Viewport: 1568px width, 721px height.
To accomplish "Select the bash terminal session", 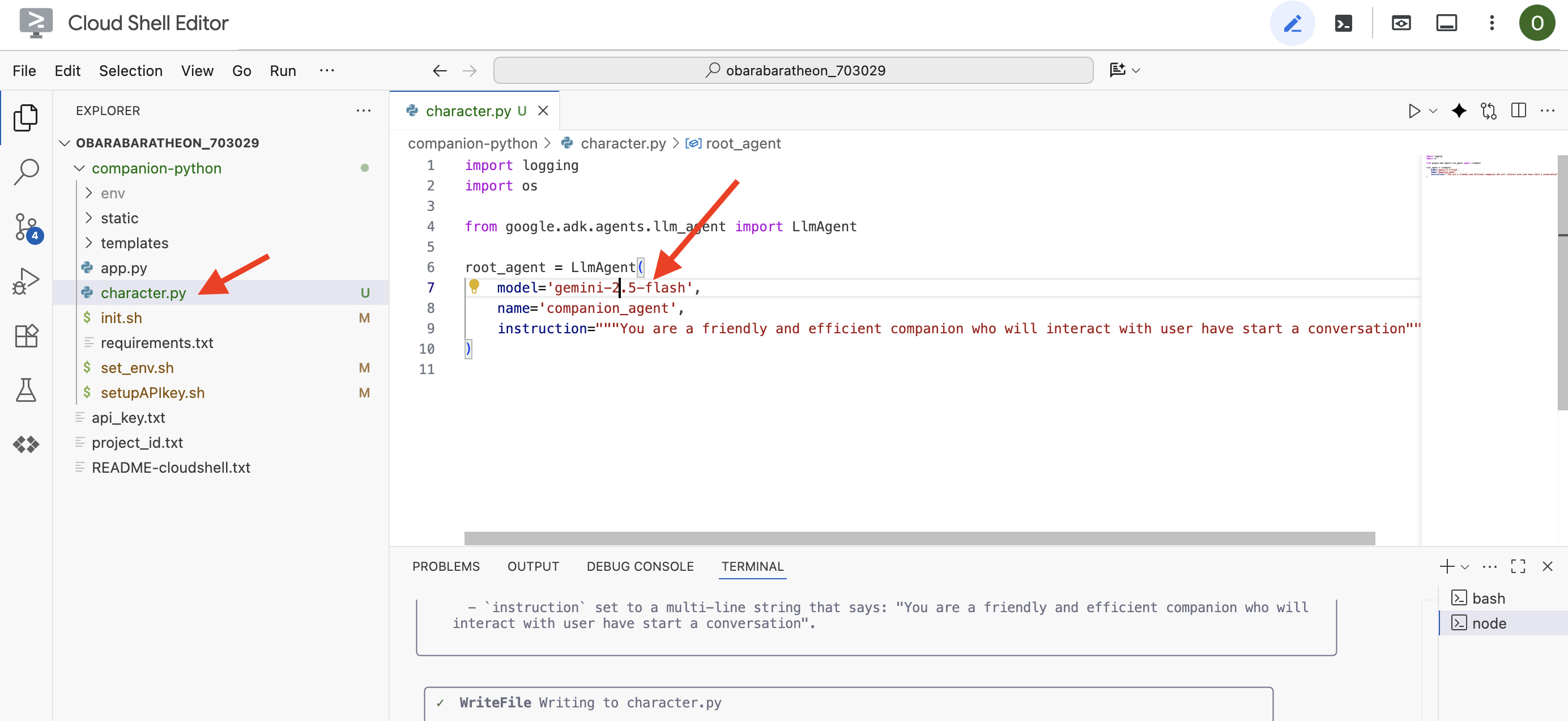I will click(1488, 598).
